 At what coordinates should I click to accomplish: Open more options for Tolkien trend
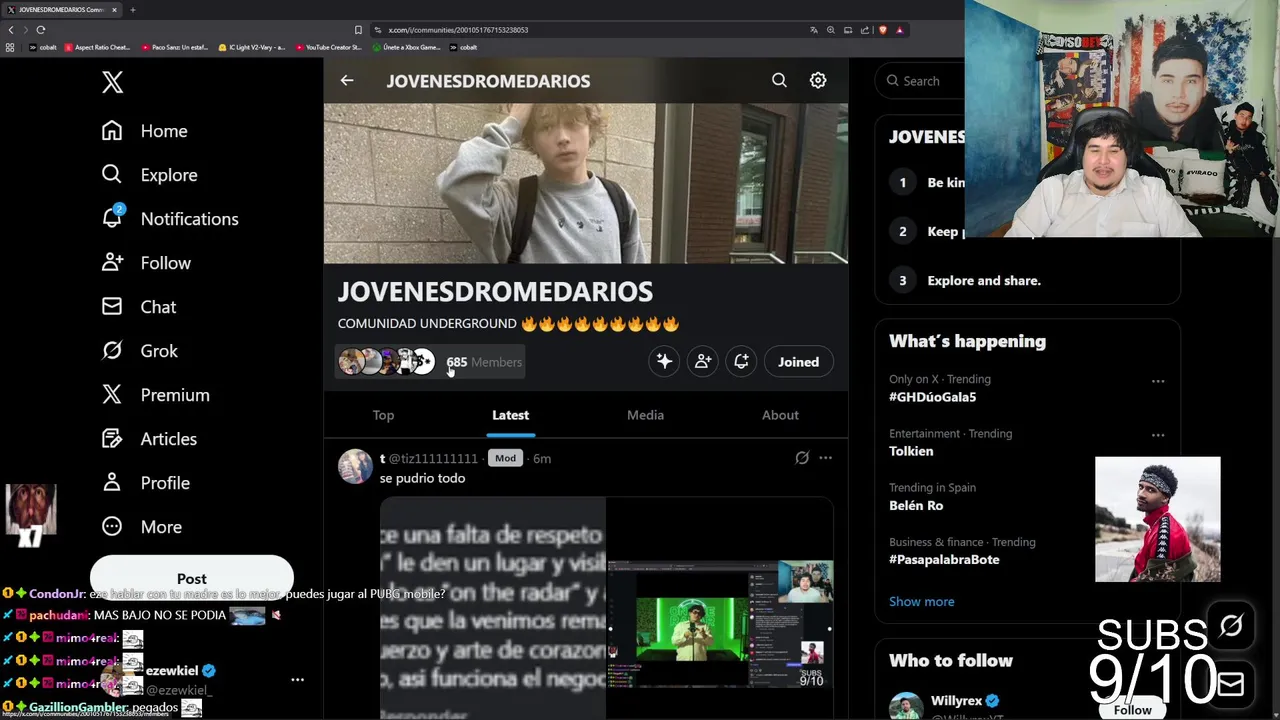[x=1158, y=435]
